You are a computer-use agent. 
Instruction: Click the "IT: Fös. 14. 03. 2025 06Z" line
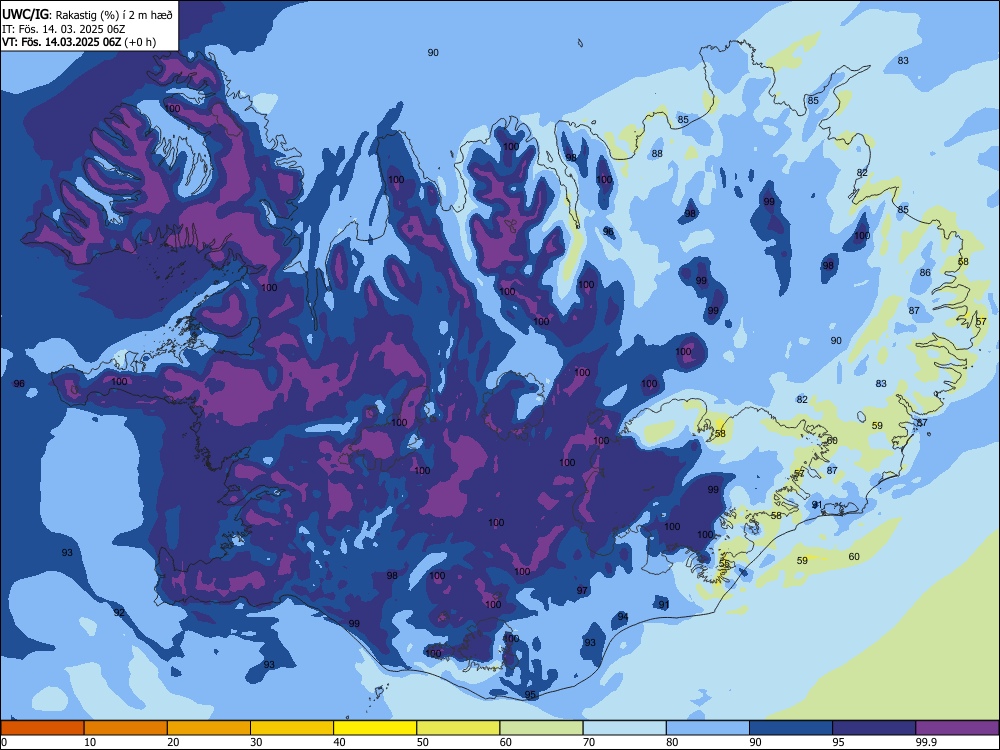point(62,29)
